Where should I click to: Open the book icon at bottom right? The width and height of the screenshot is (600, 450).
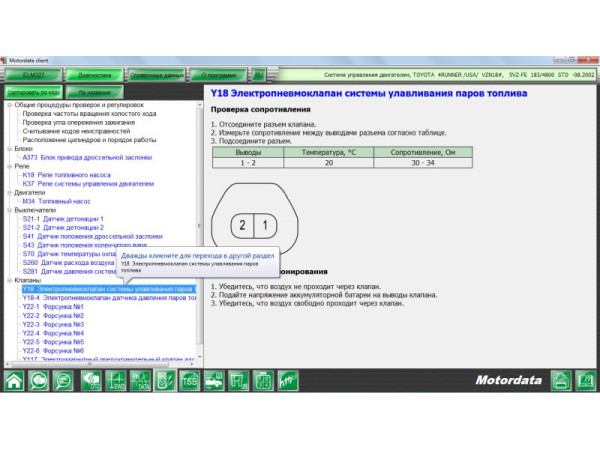tap(585, 381)
